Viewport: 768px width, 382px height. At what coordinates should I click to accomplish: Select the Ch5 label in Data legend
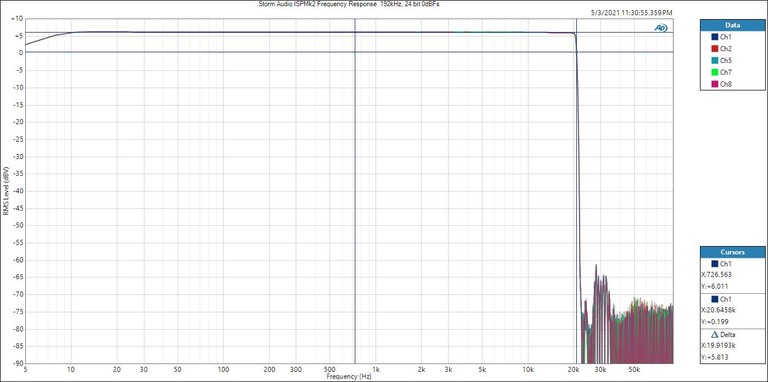[x=726, y=60]
